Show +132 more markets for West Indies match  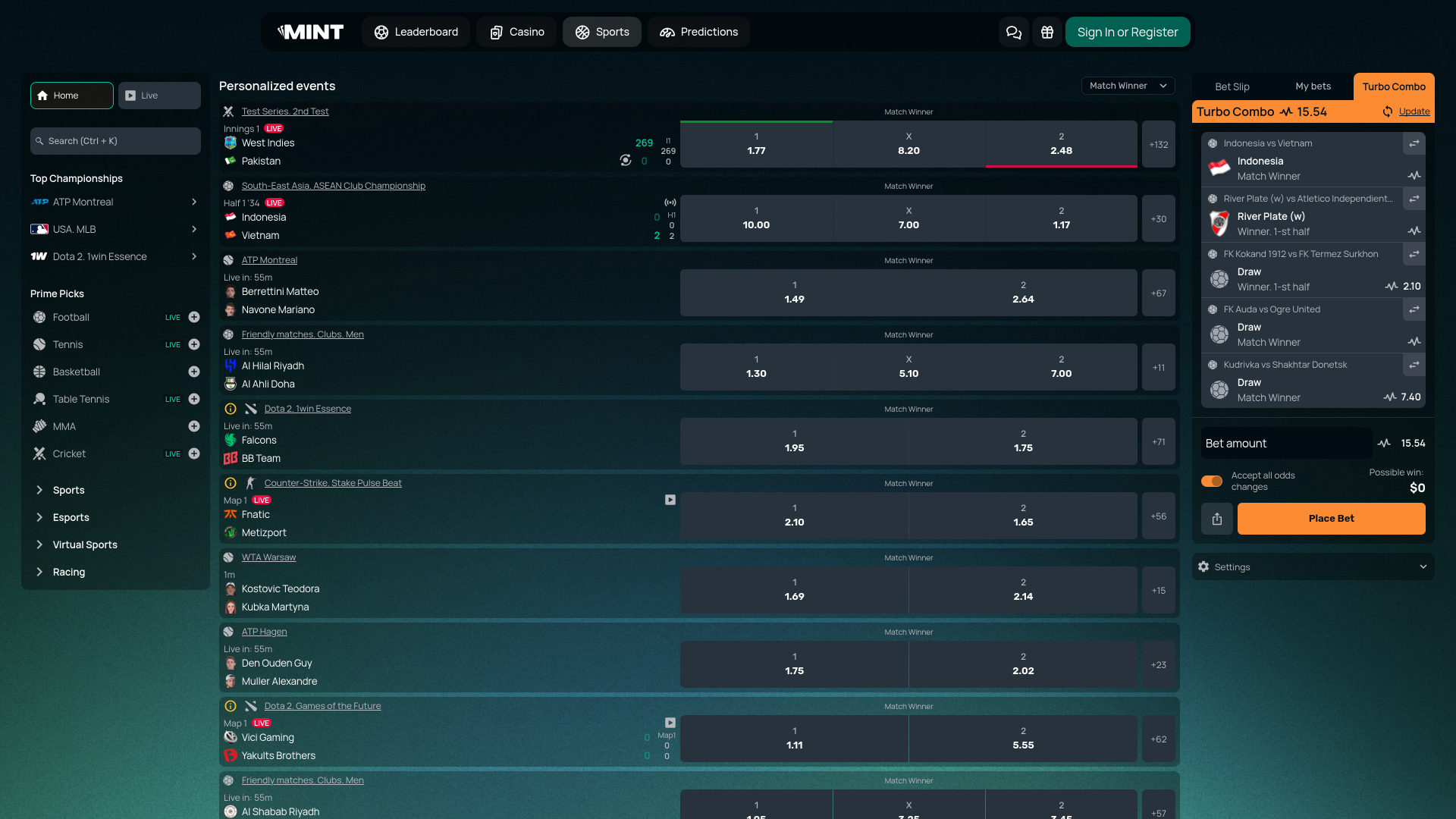click(x=1158, y=144)
